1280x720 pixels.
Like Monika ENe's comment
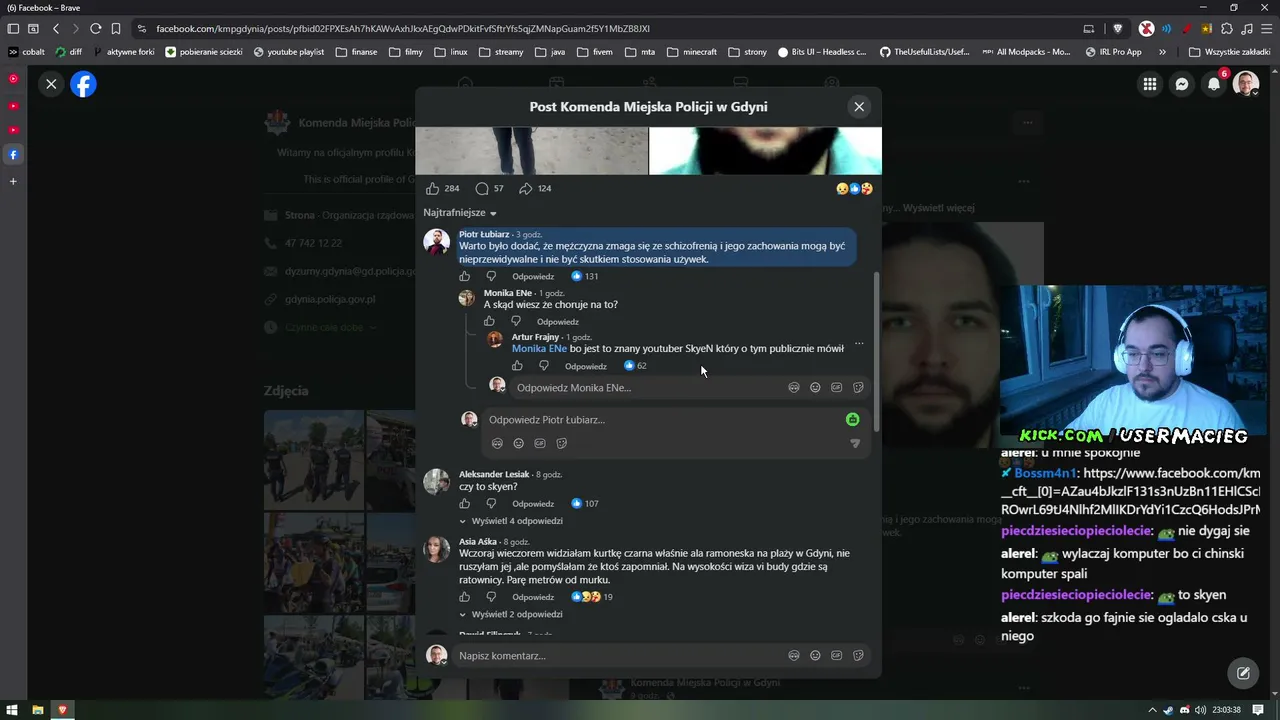pyautogui.click(x=489, y=322)
